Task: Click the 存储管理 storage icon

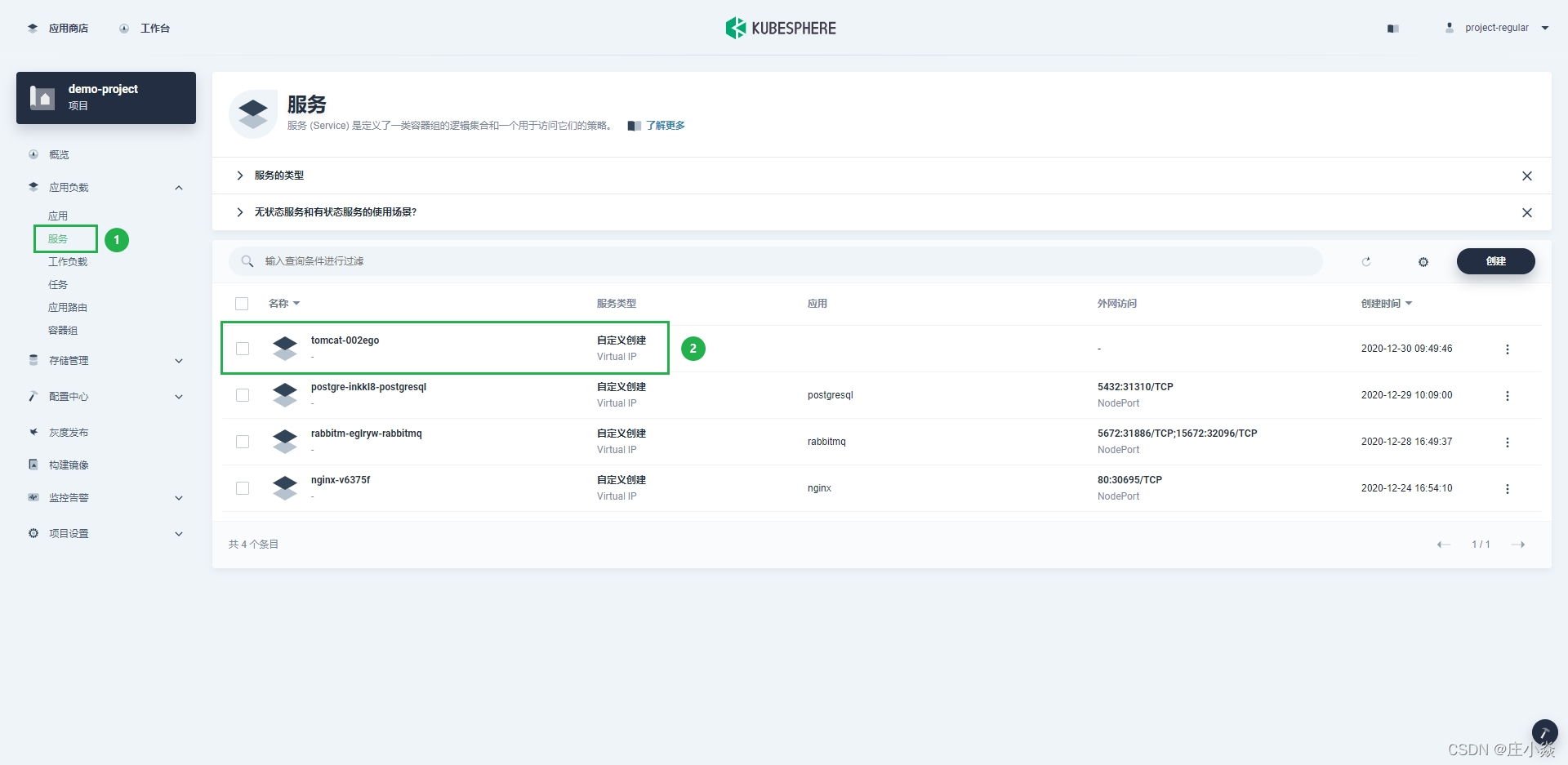Action: tap(33, 360)
